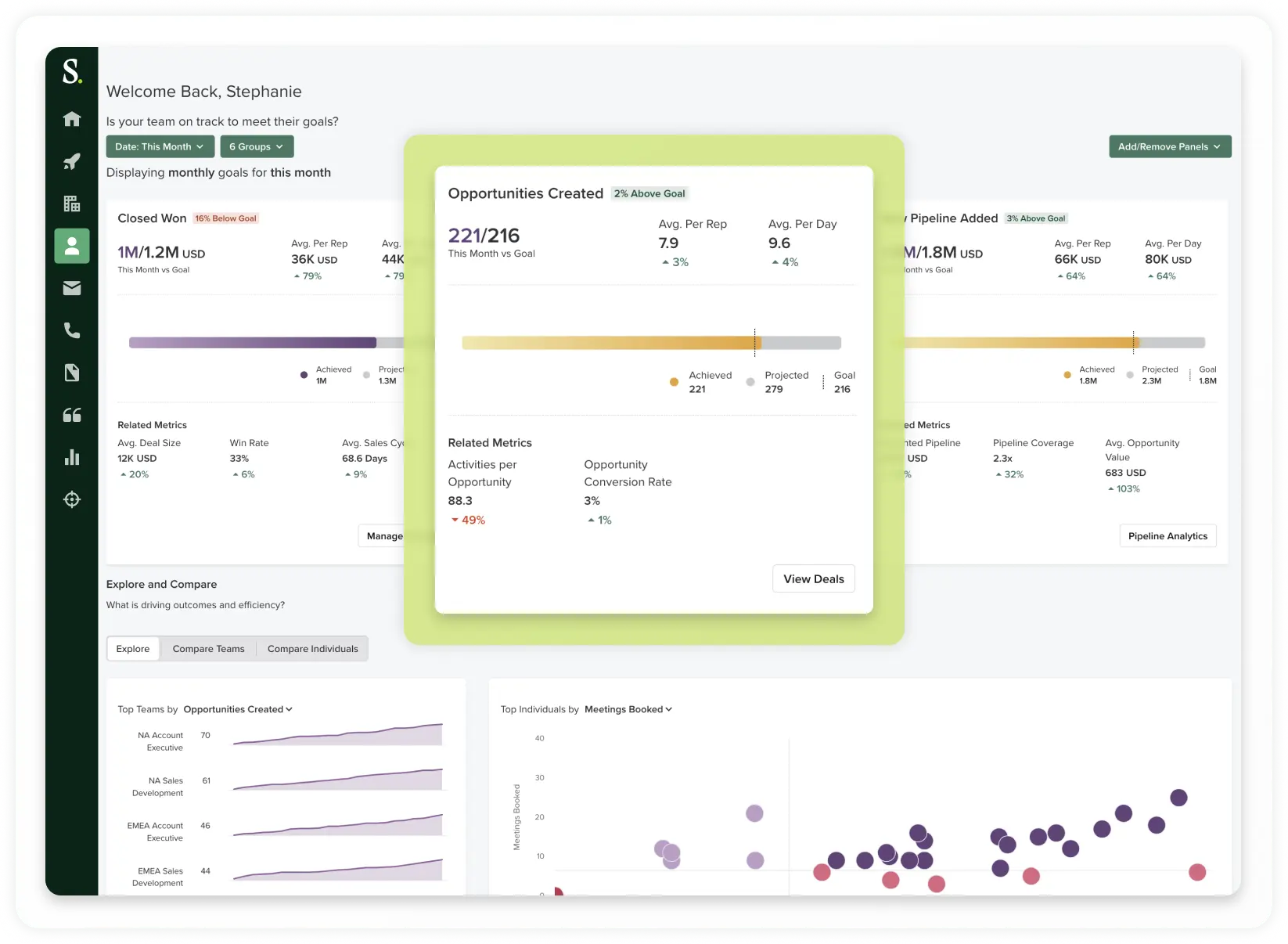Click the crosshair target icon in sidebar
1288x944 pixels.
71,499
